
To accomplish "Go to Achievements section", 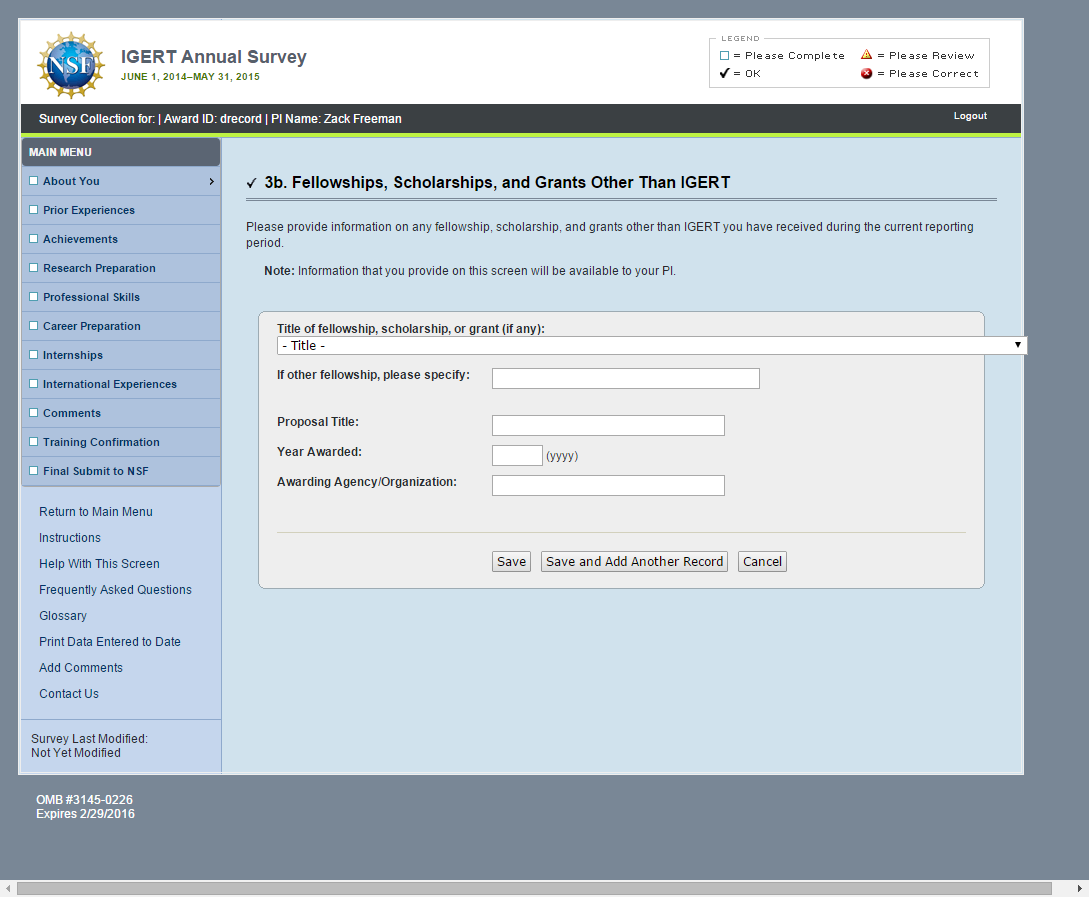I will click(x=80, y=239).
